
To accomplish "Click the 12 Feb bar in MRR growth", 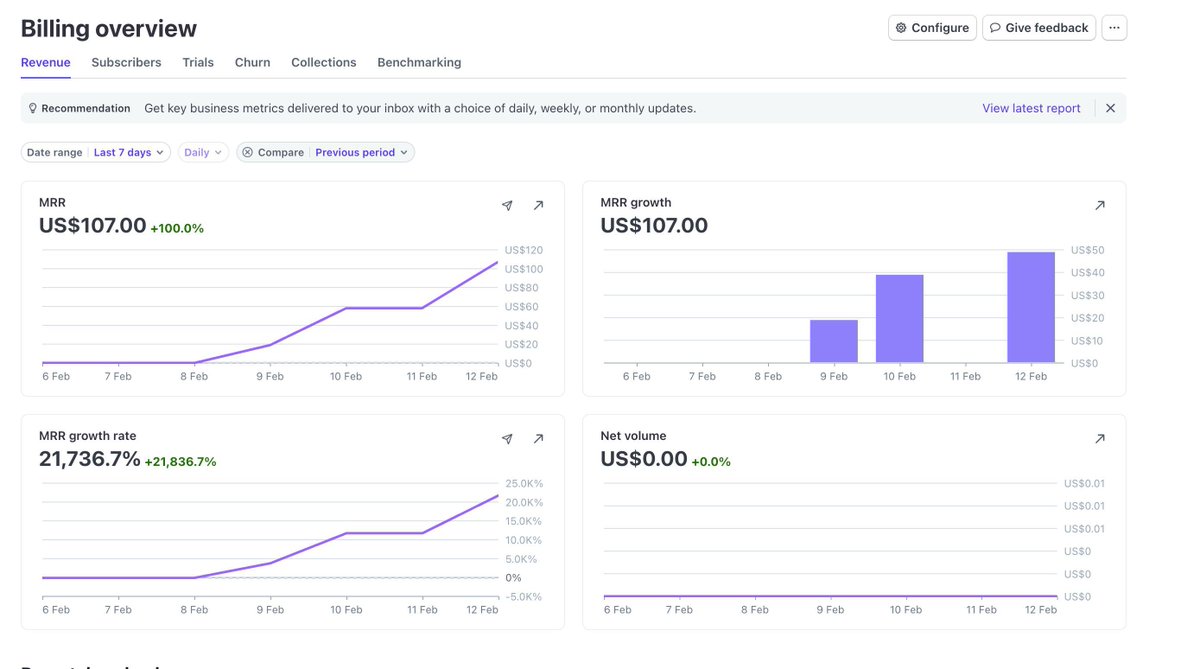I will tap(1031, 307).
